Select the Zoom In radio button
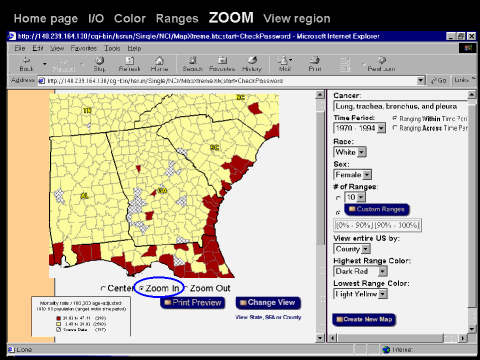The width and height of the screenshot is (480, 360). point(142,288)
